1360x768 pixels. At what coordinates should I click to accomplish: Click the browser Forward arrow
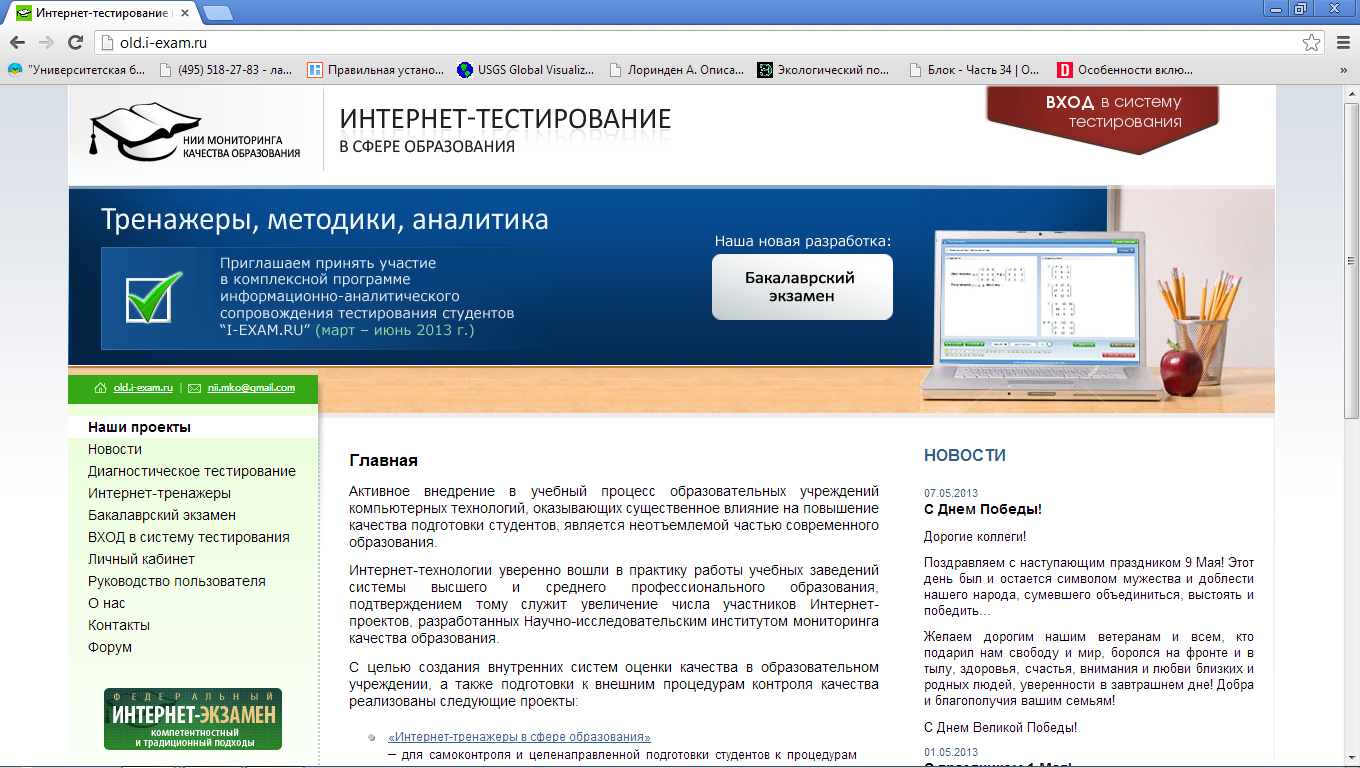pyautogui.click(x=46, y=42)
